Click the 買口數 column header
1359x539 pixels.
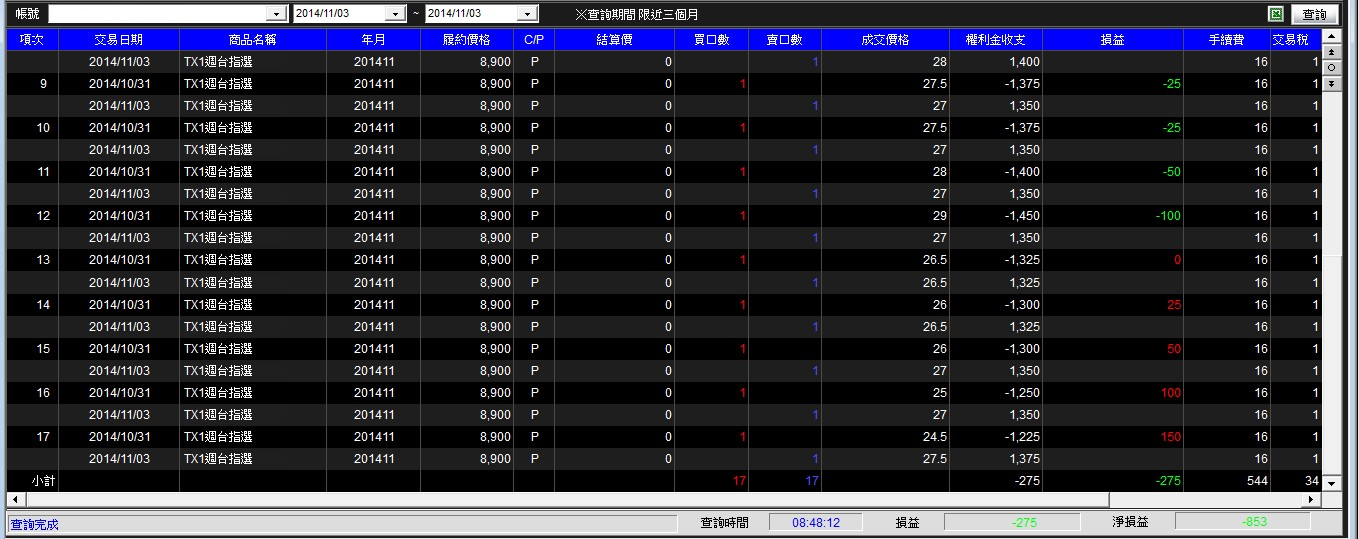point(712,40)
